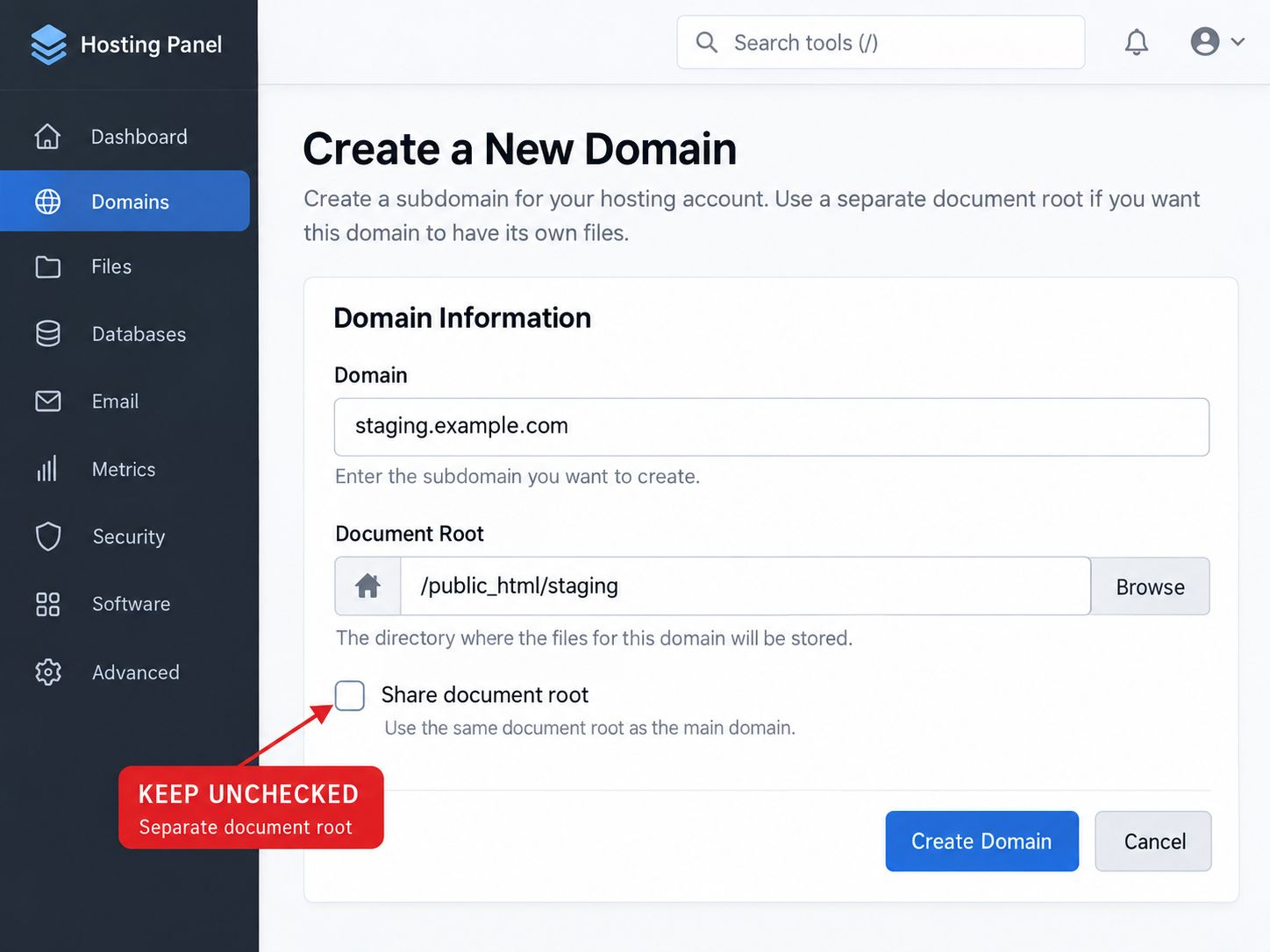
Task: Click the Domains globe icon
Action: click(x=47, y=202)
